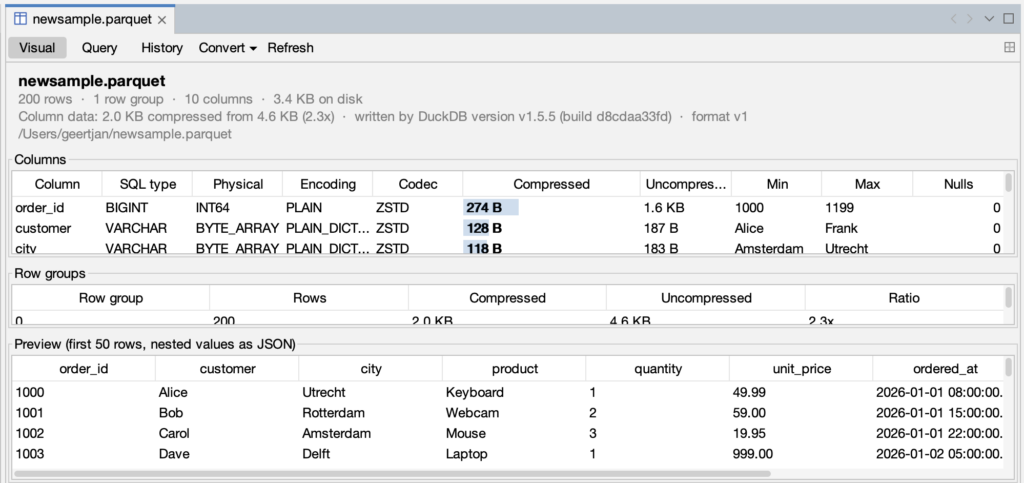Expand the Convert dropdown menu
Screen dimensions: 1024x483
coord(228,48)
